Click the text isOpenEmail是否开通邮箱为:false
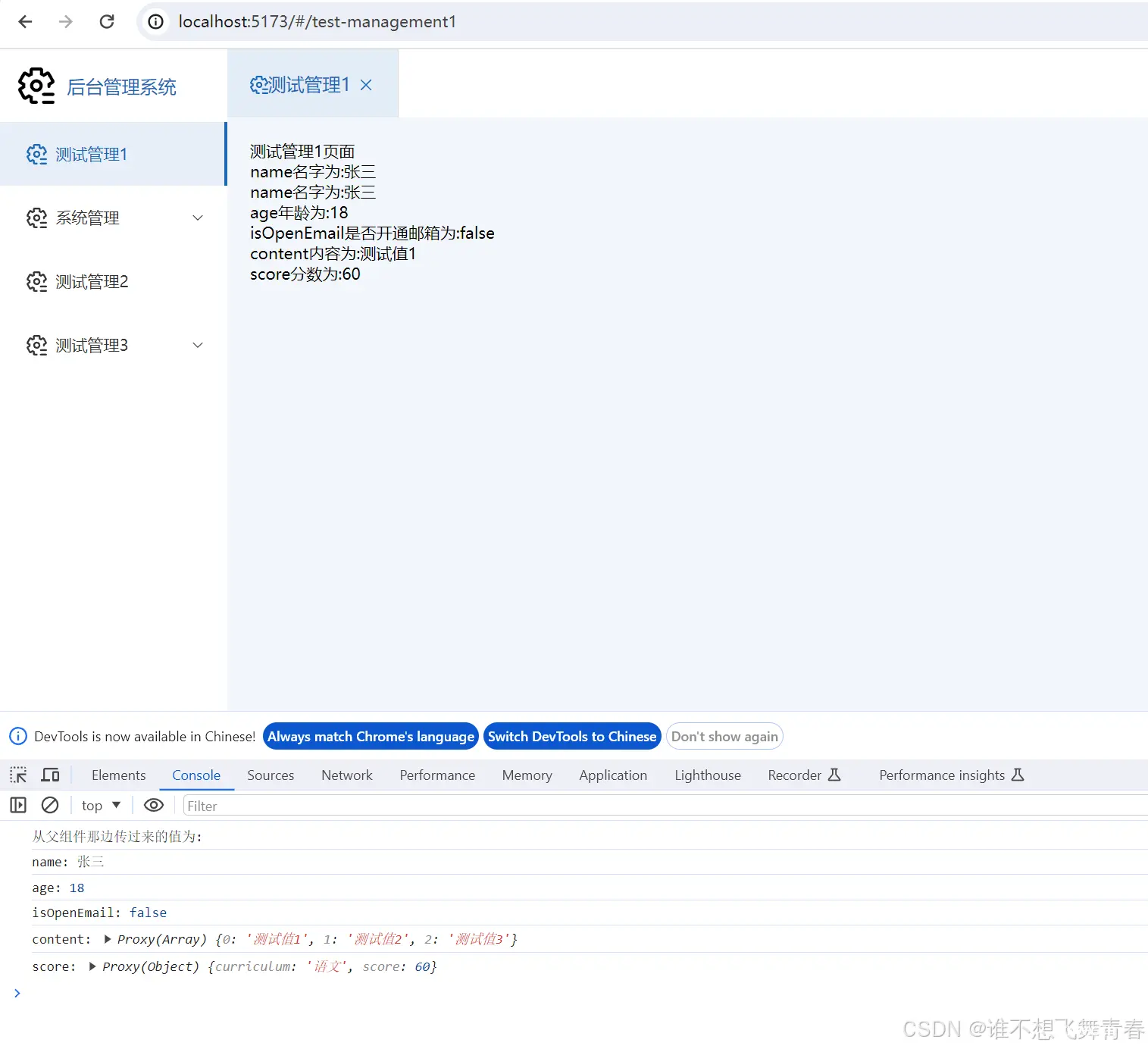Viewport: 1148px width, 1049px height. (372, 233)
